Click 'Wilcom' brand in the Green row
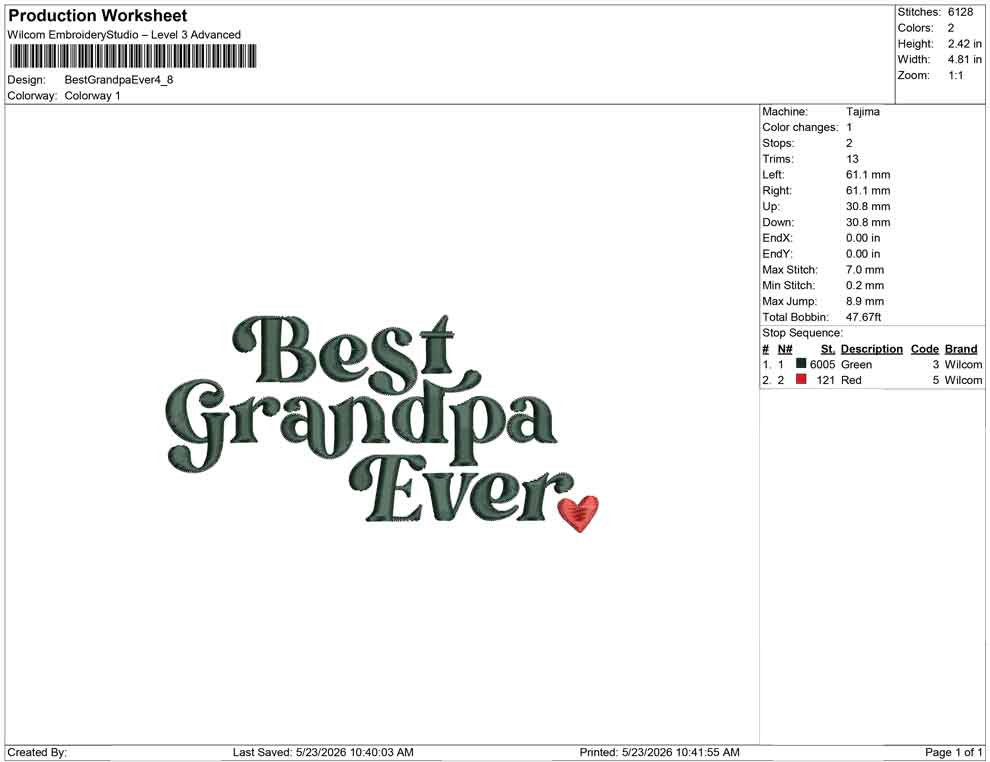The image size is (990, 762). (963, 364)
